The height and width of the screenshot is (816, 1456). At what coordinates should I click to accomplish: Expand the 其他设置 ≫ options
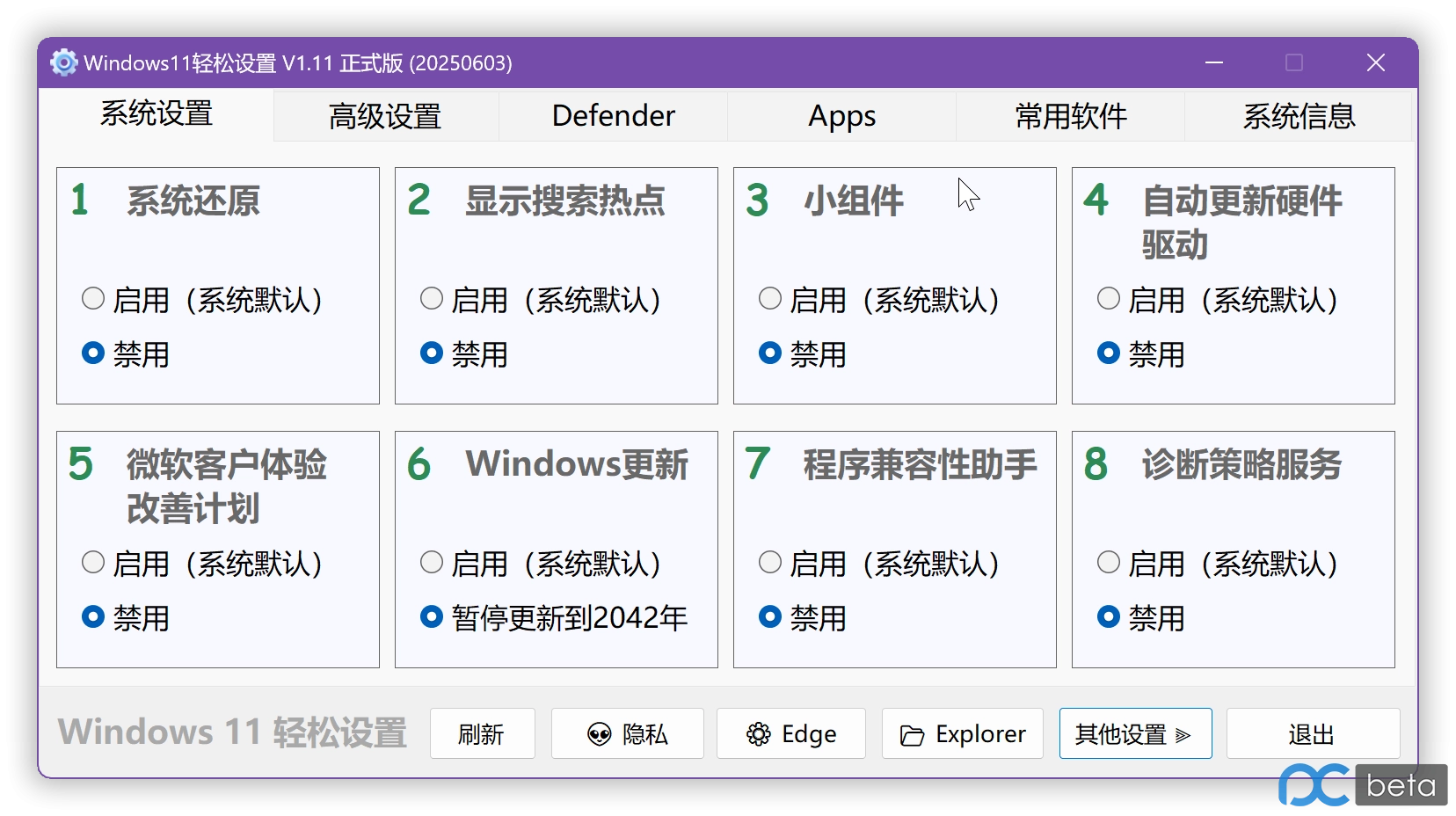1134,733
